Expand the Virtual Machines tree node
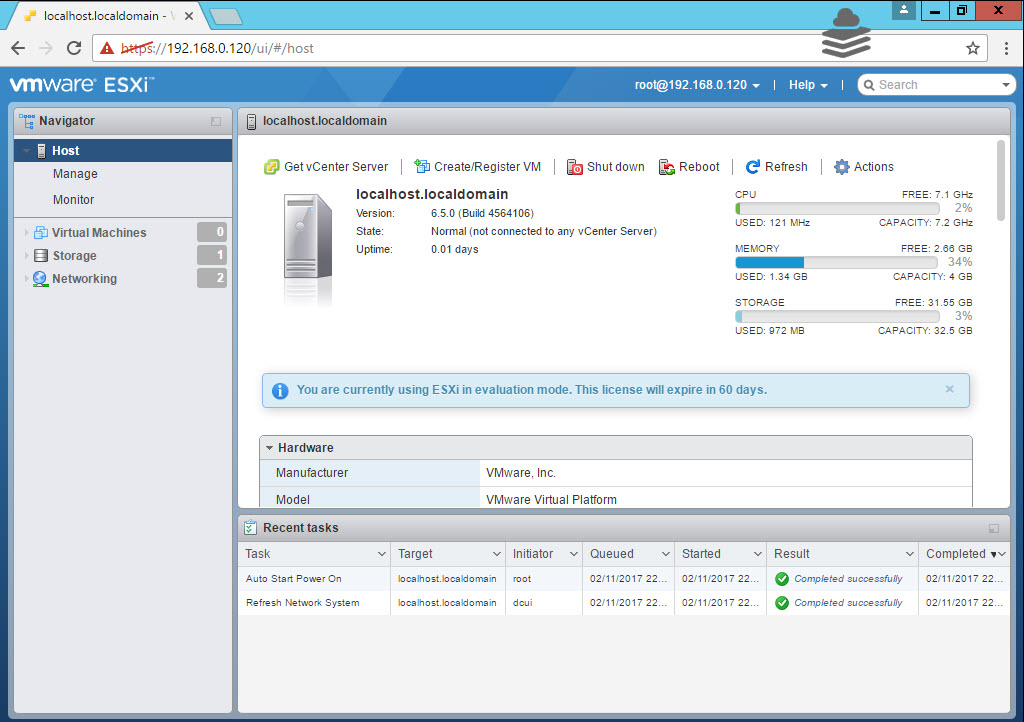The height and width of the screenshot is (722, 1024). coord(25,233)
